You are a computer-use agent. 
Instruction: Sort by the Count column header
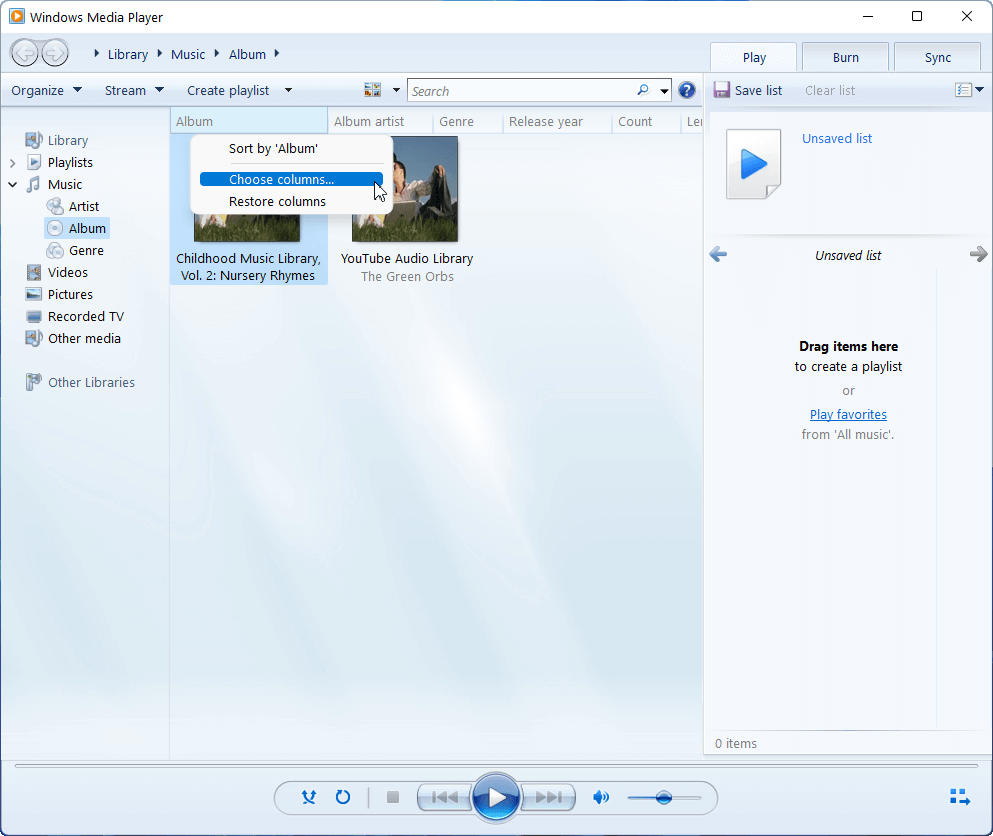(646, 122)
